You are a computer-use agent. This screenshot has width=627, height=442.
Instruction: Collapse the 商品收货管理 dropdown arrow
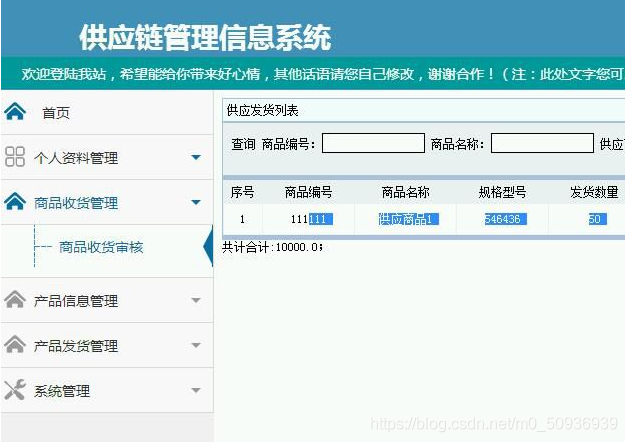[196, 202]
